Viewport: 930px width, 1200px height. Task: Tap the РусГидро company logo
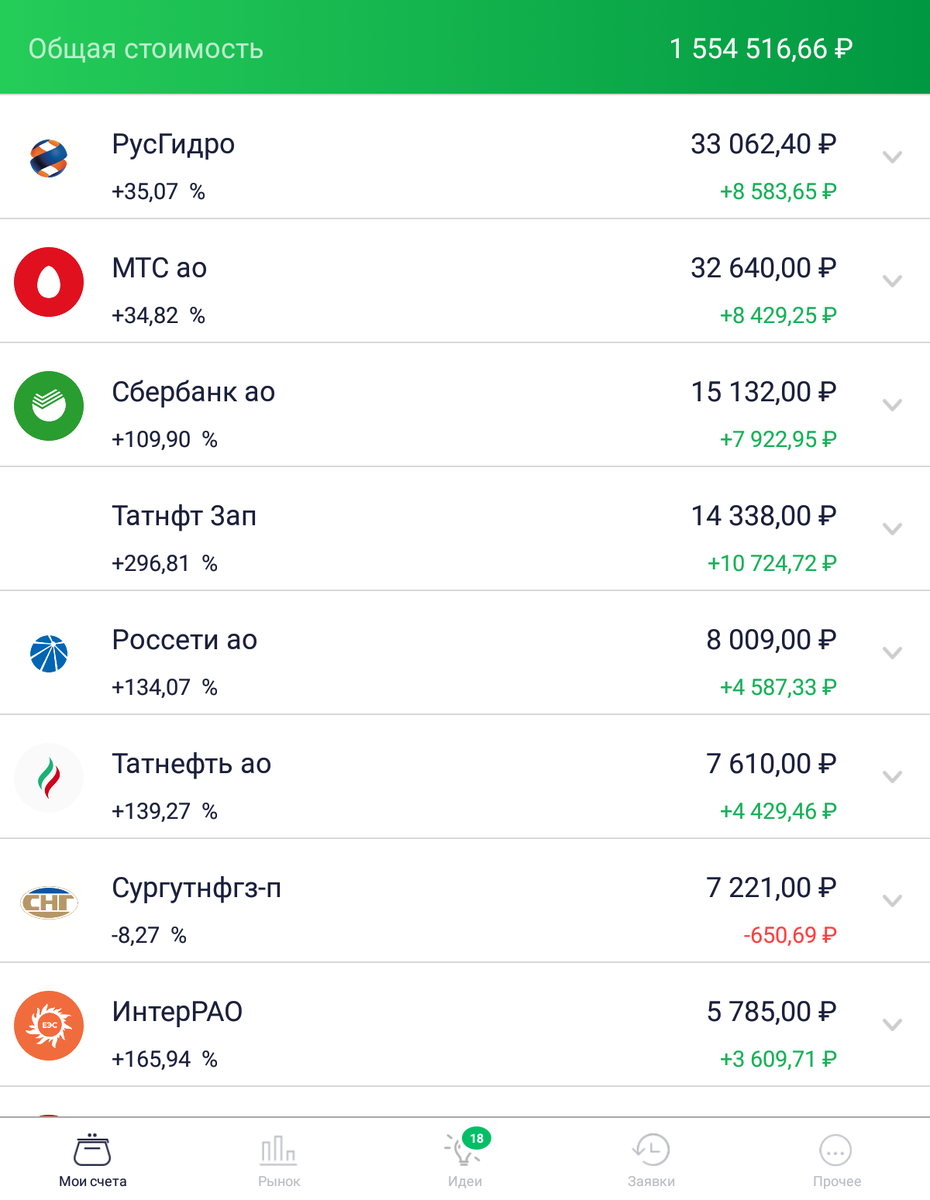pos(48,158)
